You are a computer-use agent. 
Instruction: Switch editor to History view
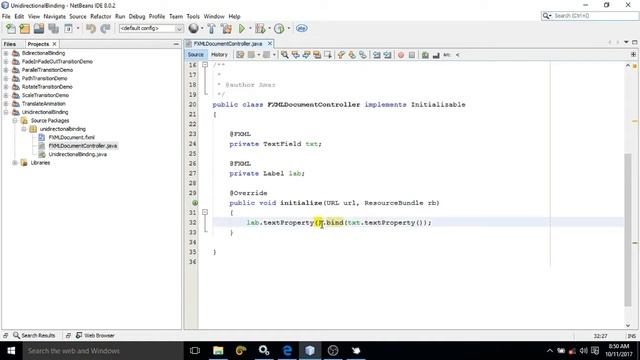tap(219, 55)
